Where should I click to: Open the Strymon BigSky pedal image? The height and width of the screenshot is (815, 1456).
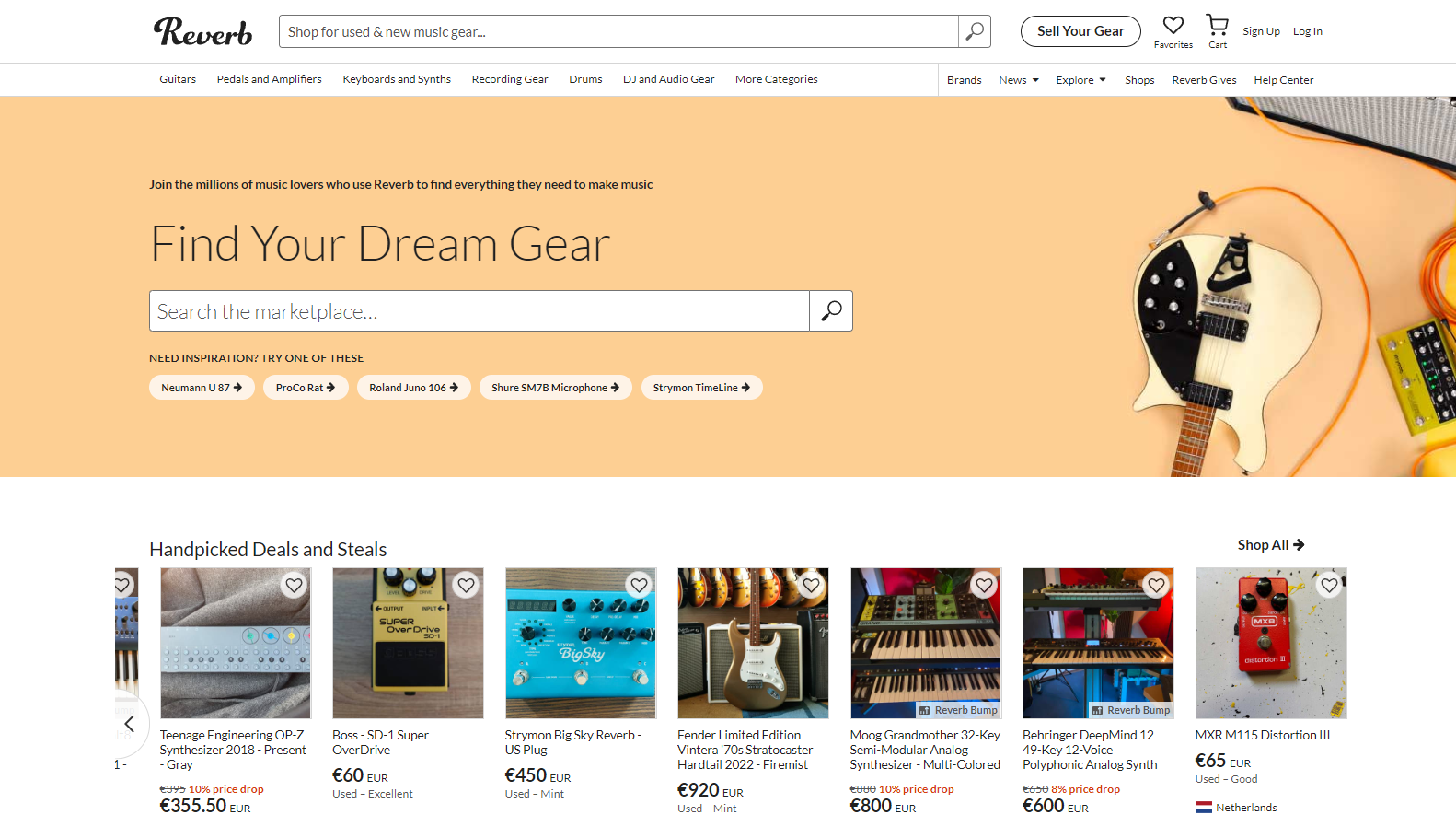pos(581,643)
